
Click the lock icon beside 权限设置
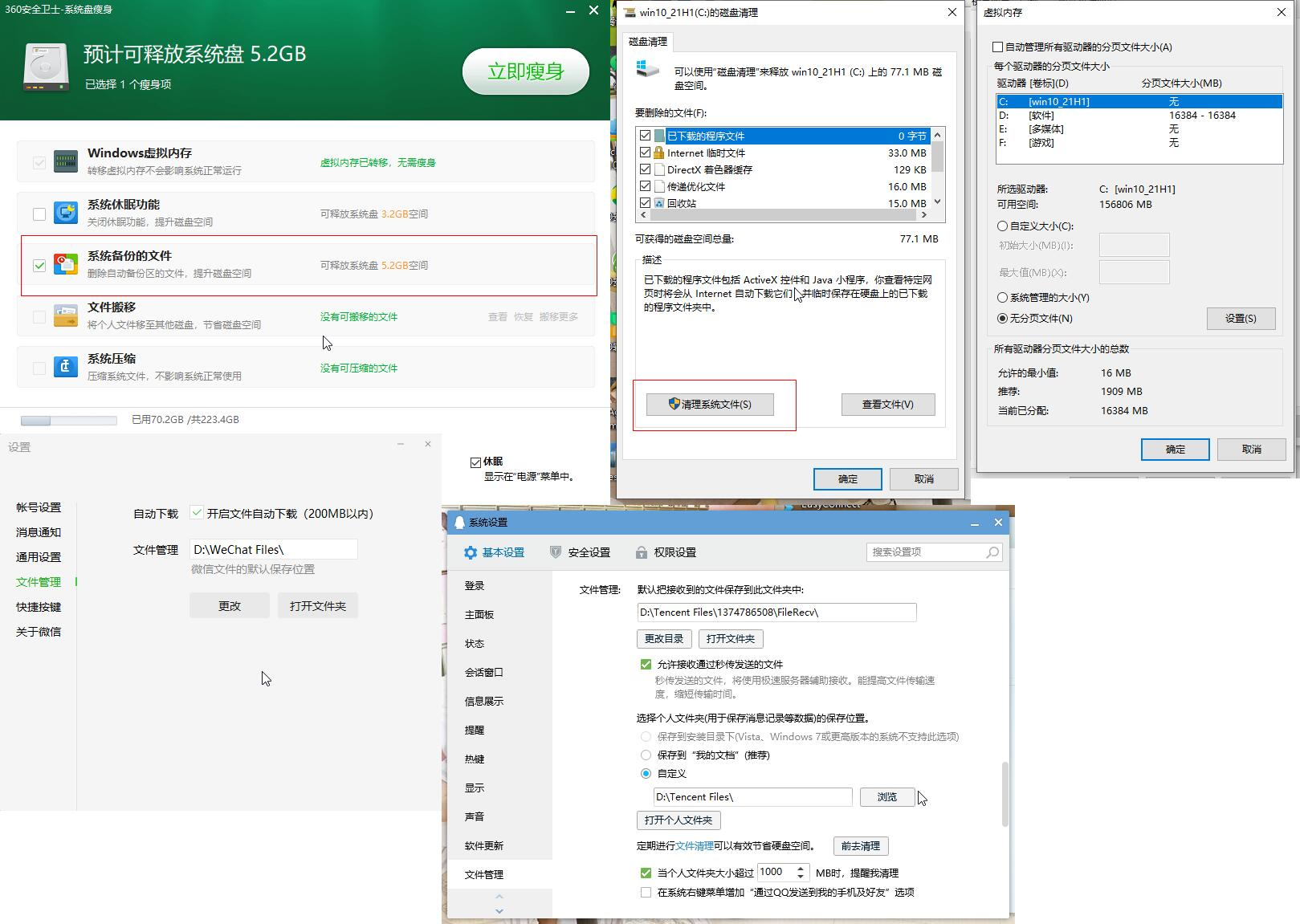point(642,552)
